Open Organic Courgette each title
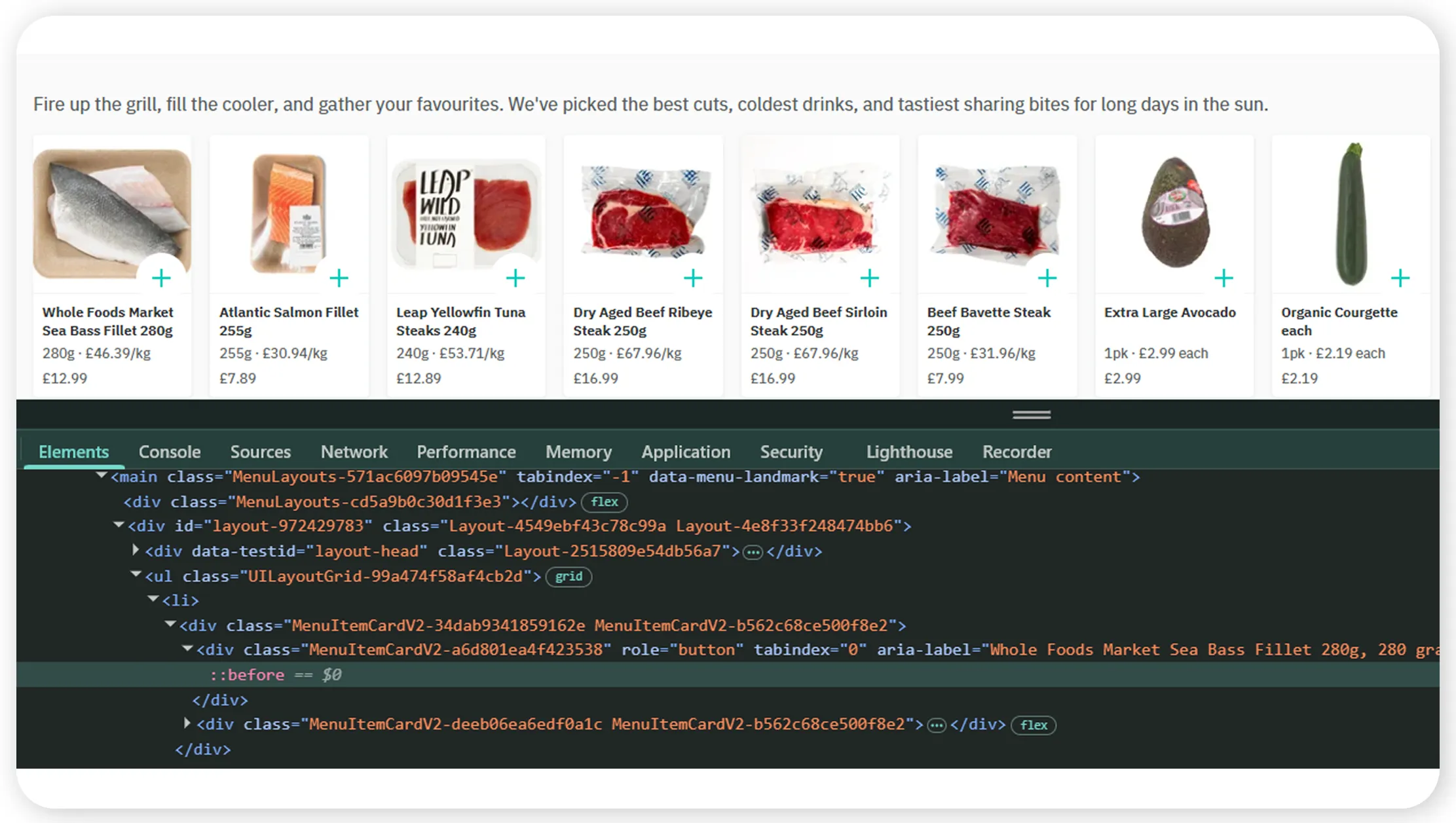Screen dimensions: 1456x823 pyautogui.click(x=1339, y=321)
